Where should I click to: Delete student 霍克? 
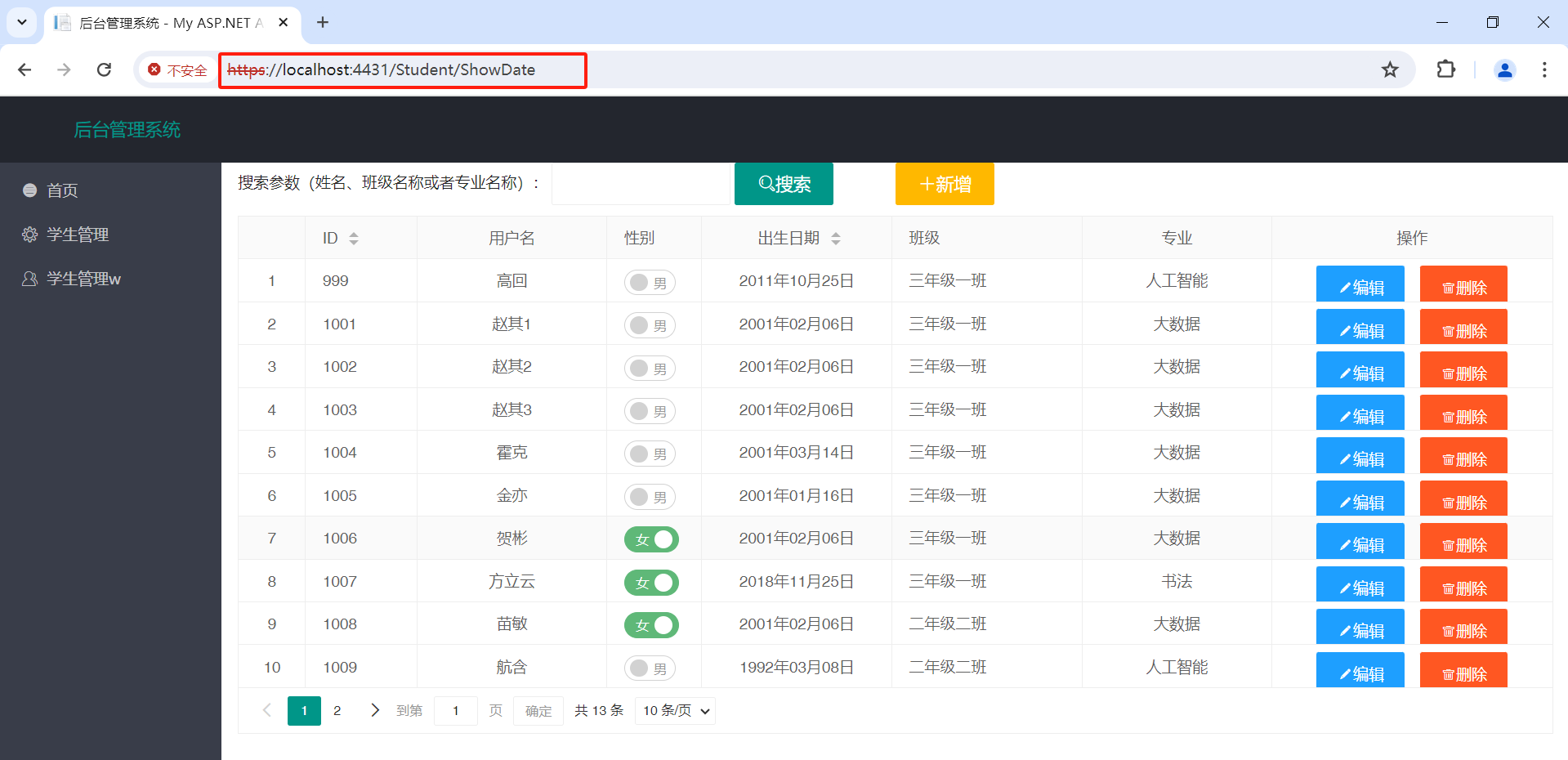point(1463,455)
